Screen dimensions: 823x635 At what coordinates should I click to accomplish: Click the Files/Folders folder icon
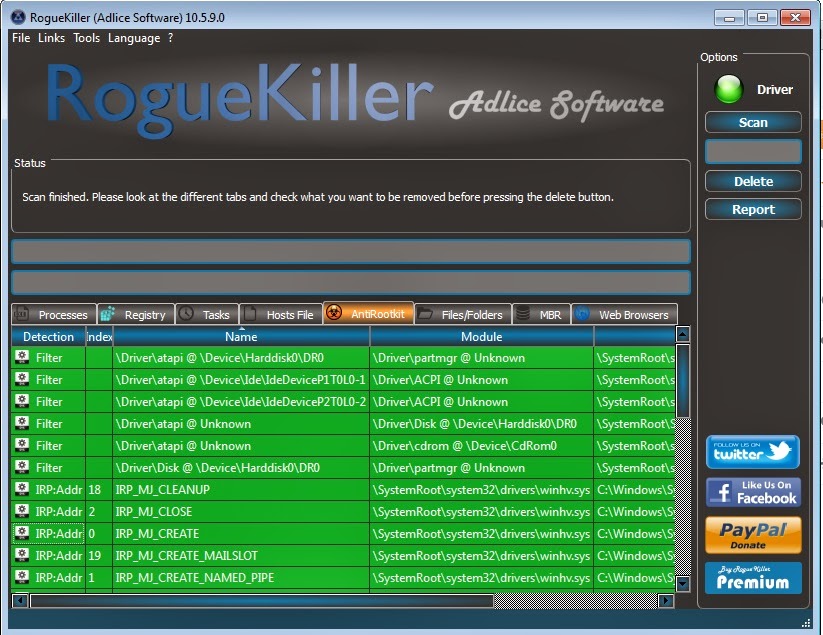tap(424, 314)
